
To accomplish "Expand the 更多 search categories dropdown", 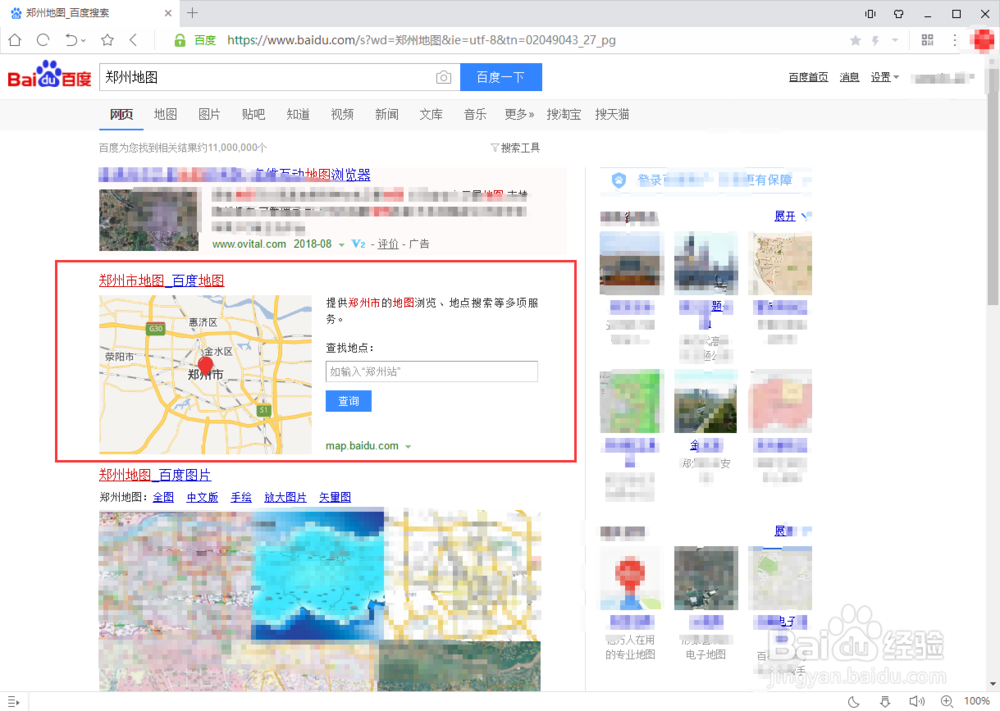I will [x=520, y=114].
